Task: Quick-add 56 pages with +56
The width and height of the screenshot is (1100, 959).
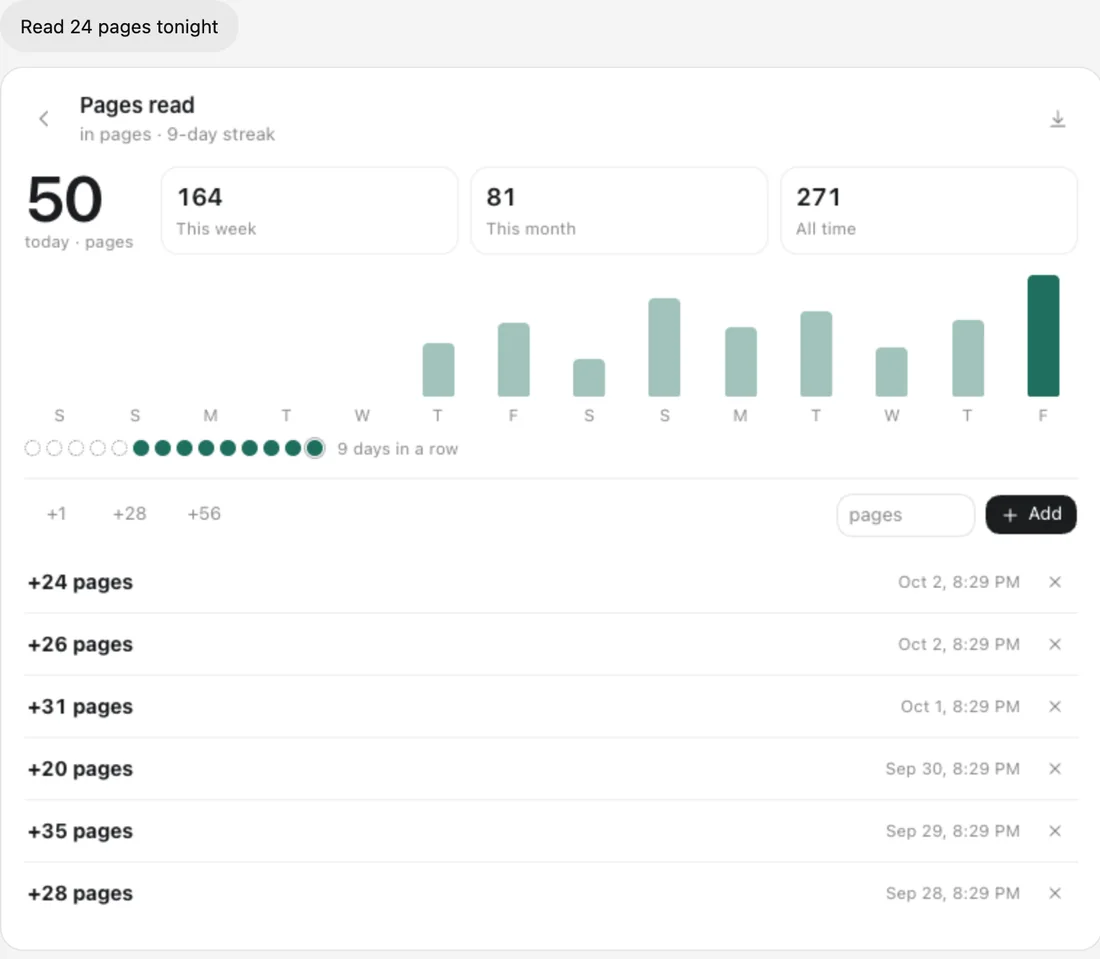Action: click(204, 514)
